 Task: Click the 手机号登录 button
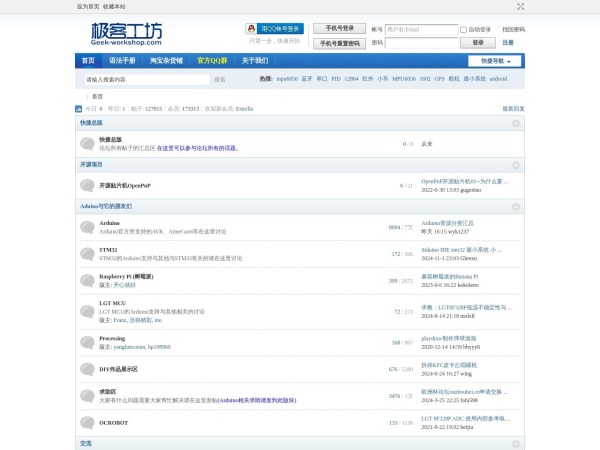tap(339, 29)
